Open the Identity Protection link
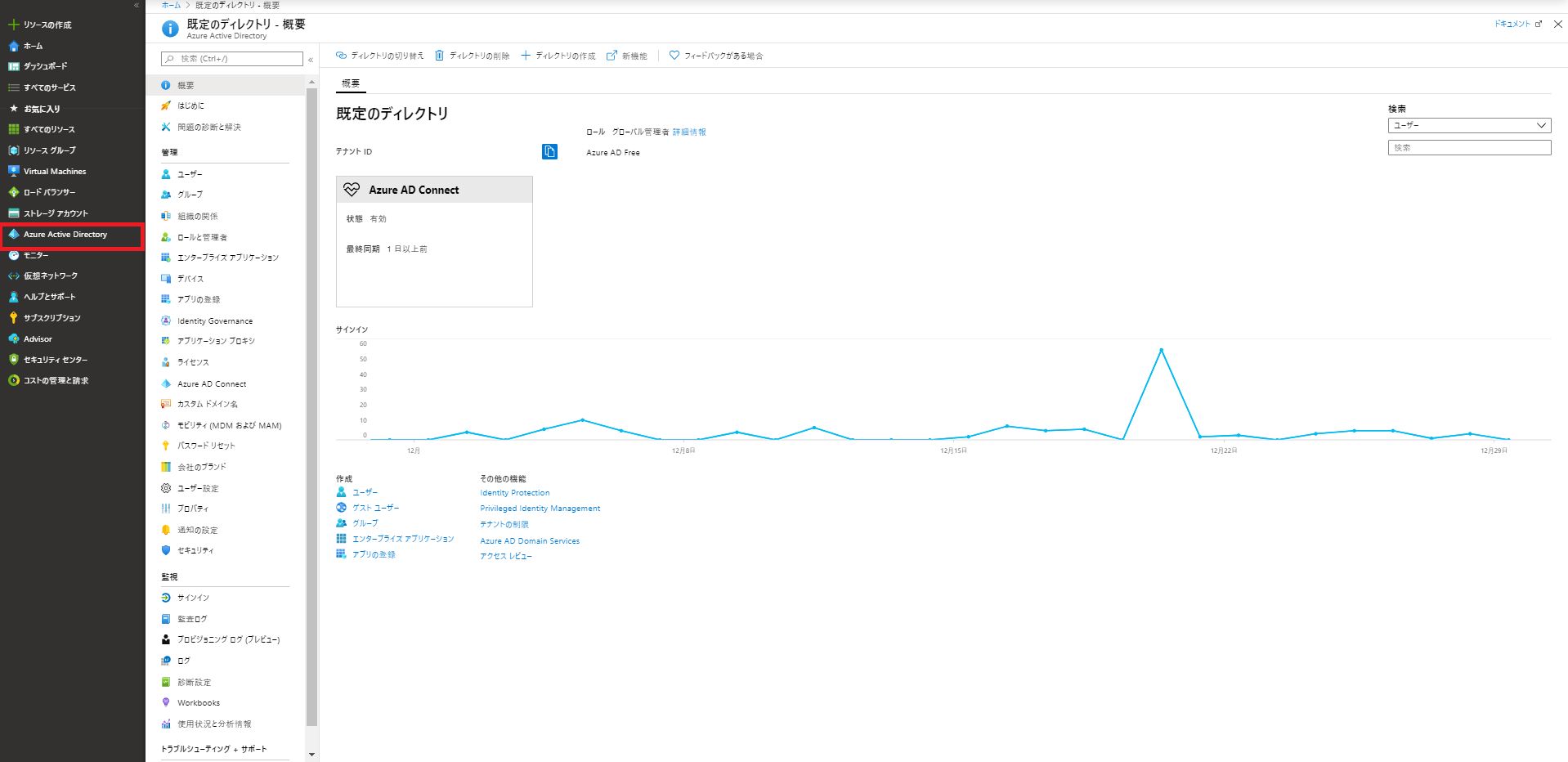The width and height of the screenshot is (1568, 762). click(x=514, y=493)
